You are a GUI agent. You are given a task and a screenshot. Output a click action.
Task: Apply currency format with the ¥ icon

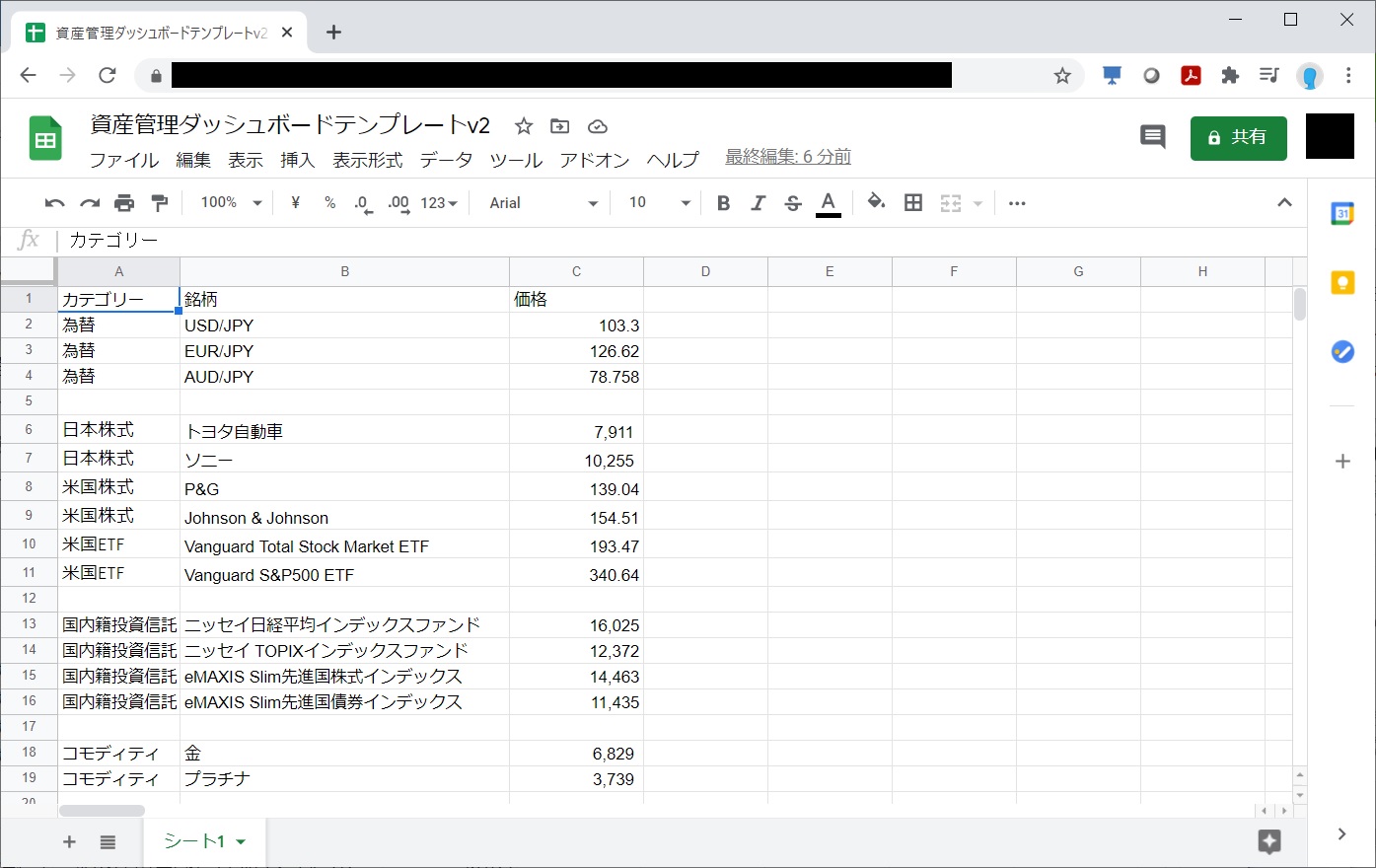tap(294, 202)
